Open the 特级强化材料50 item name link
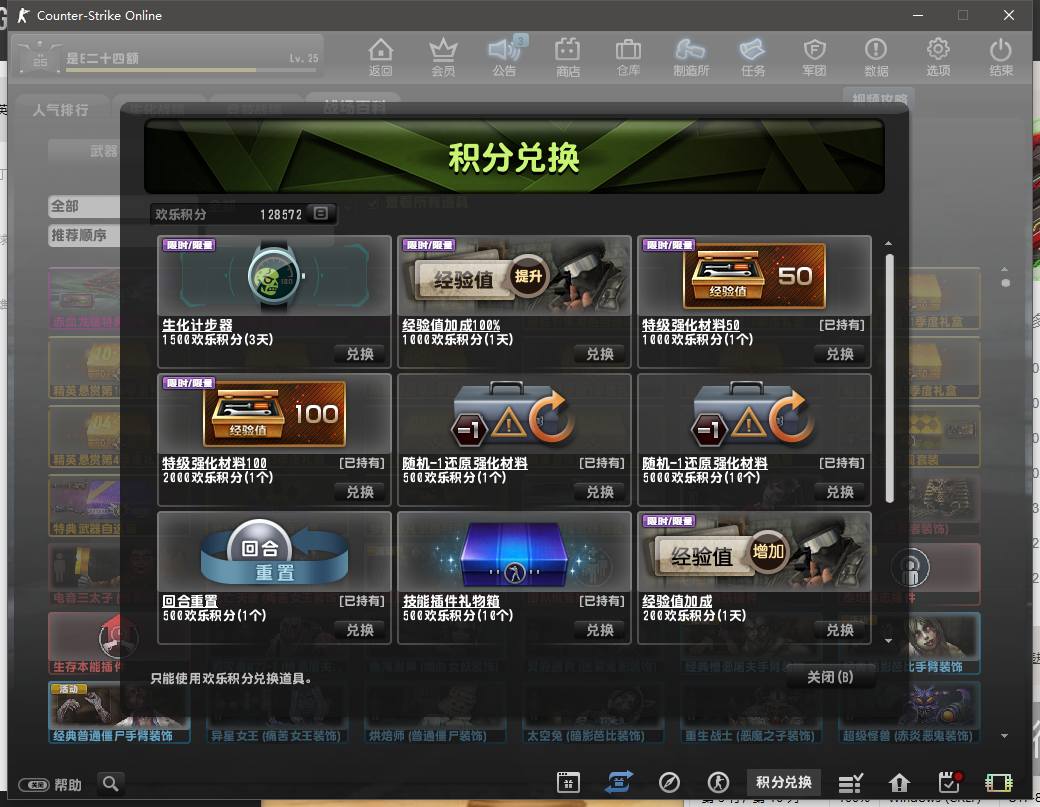The height and width of the screenshot is (807, 1040). point(690,325)
